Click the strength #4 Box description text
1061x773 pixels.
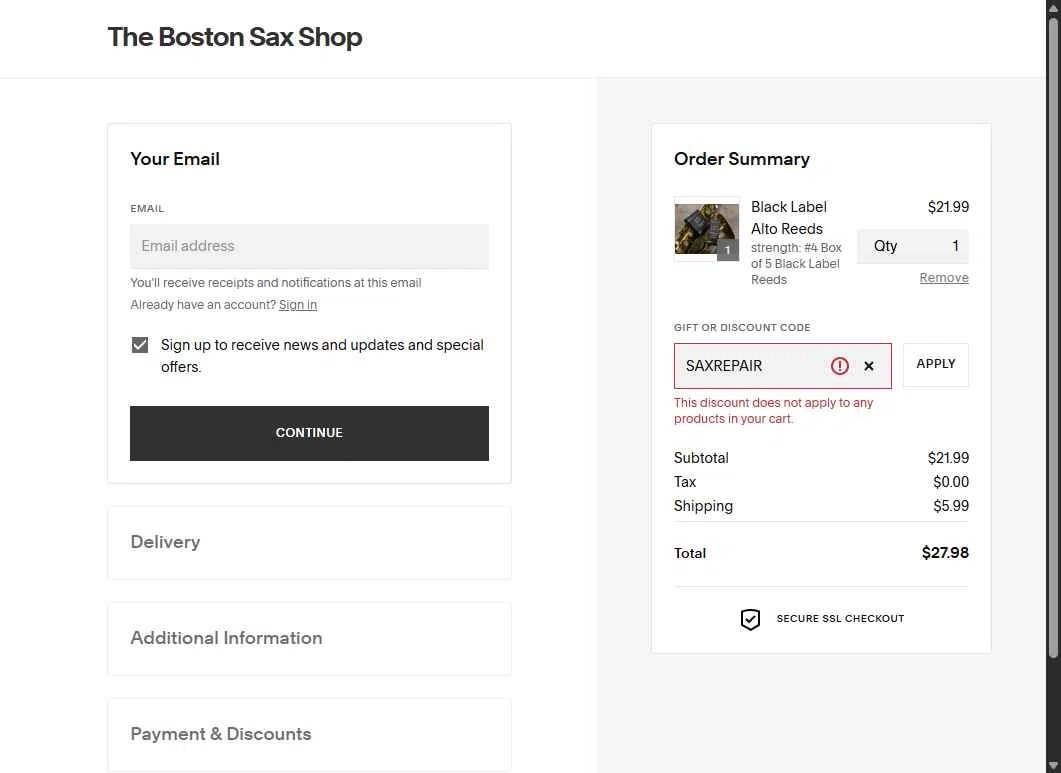pos(796,264)
